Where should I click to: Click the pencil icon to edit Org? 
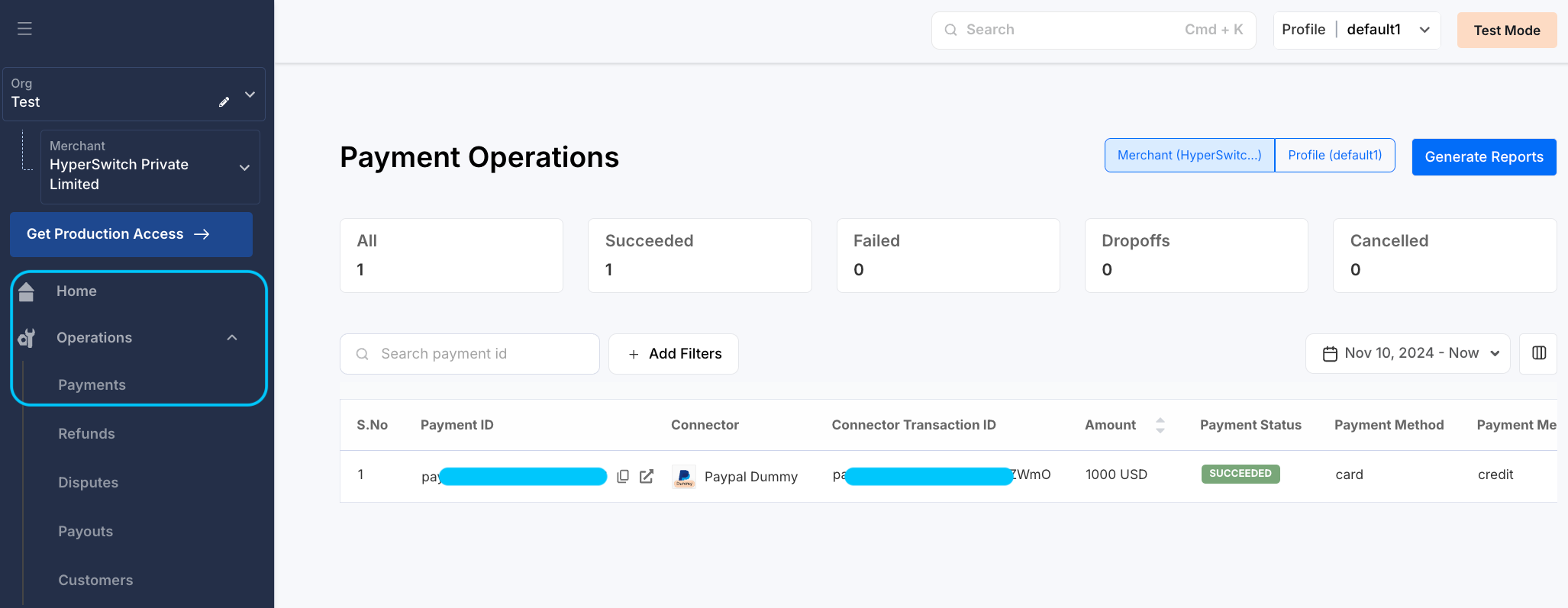(224, 102)
